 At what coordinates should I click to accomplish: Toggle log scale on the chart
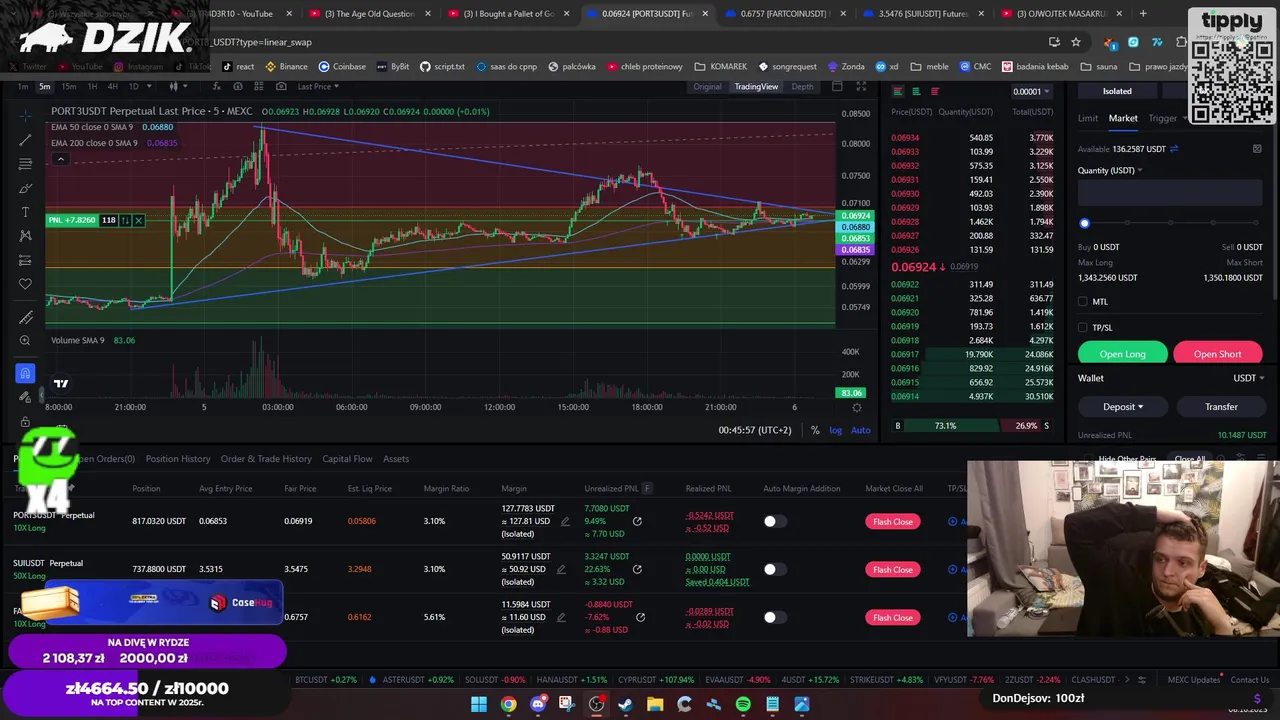coord(835,430)
